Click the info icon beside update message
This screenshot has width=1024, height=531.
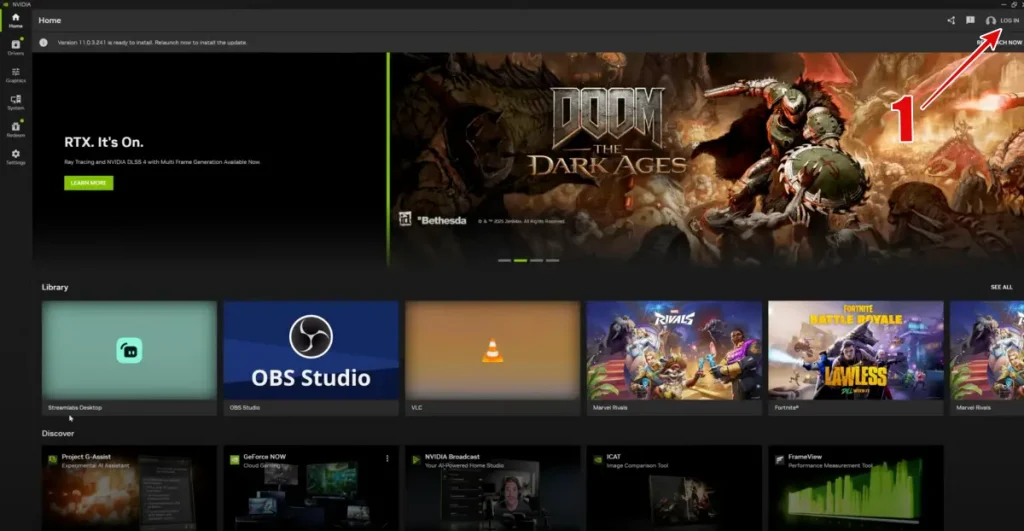pos(43,42)
